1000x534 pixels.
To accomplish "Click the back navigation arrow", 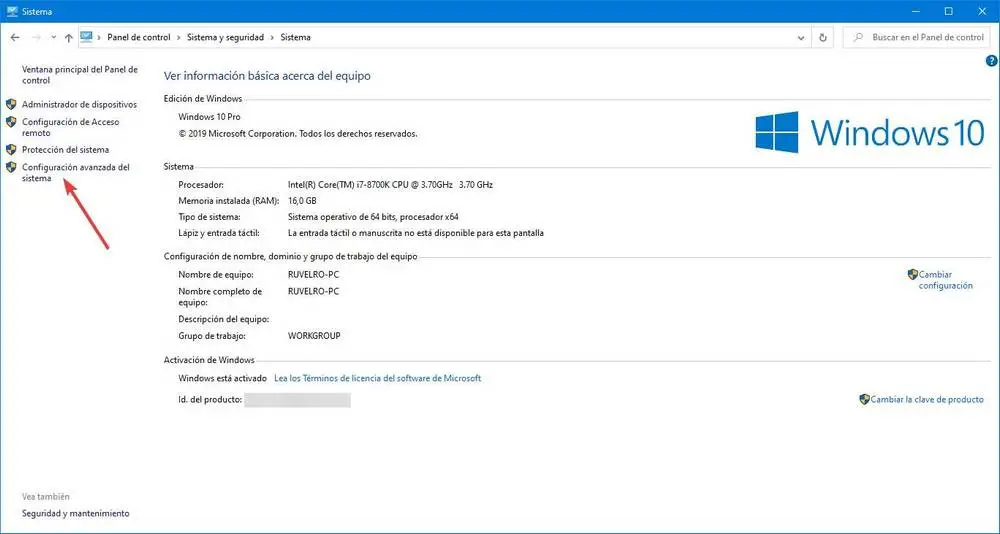I will [x=15, y=38].
